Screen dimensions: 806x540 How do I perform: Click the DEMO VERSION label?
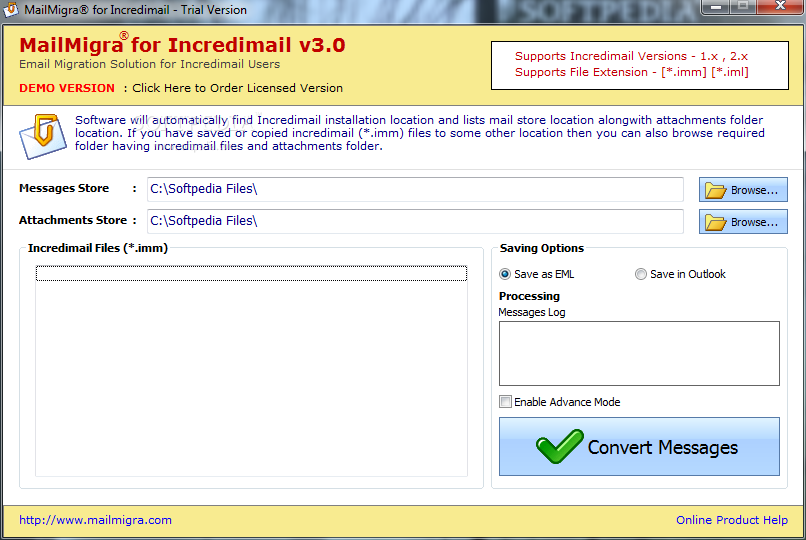pos(67,88)
